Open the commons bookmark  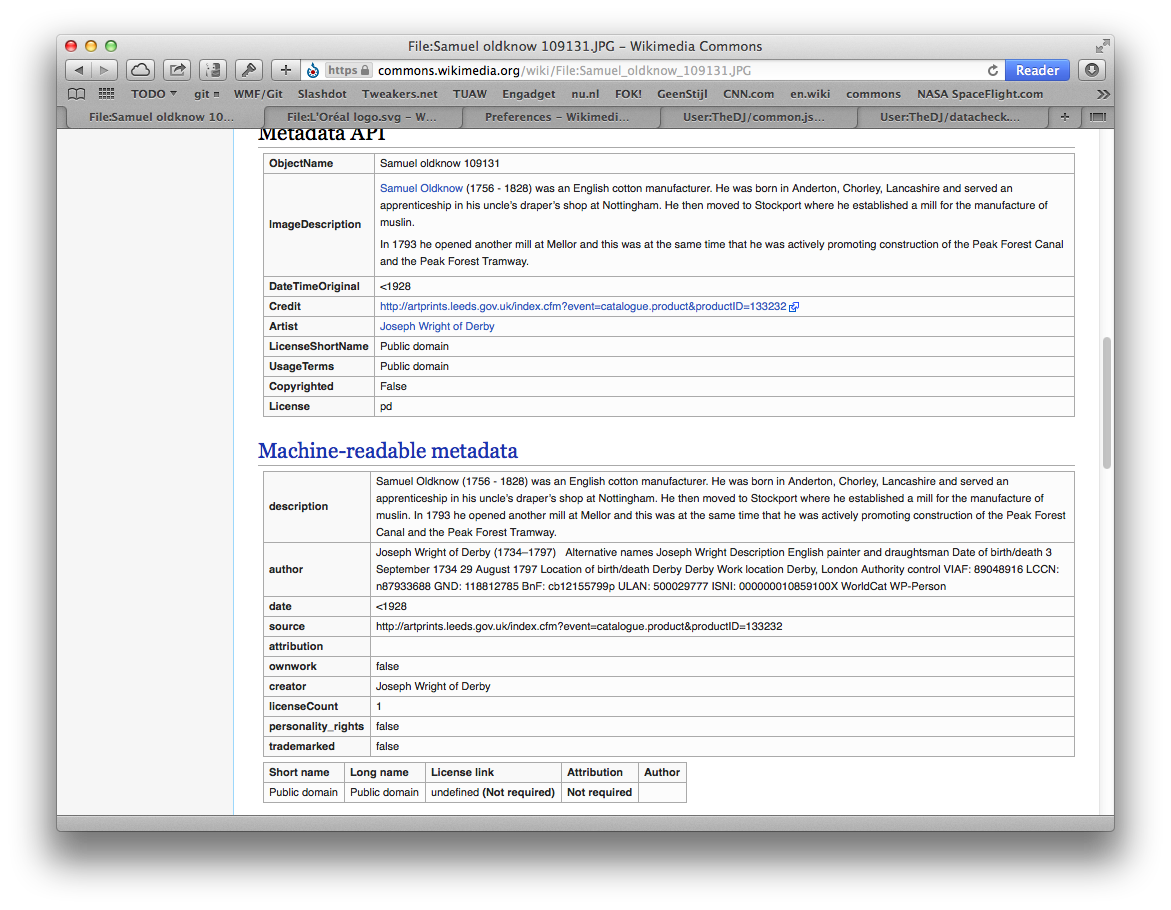(x=873, y=94)
